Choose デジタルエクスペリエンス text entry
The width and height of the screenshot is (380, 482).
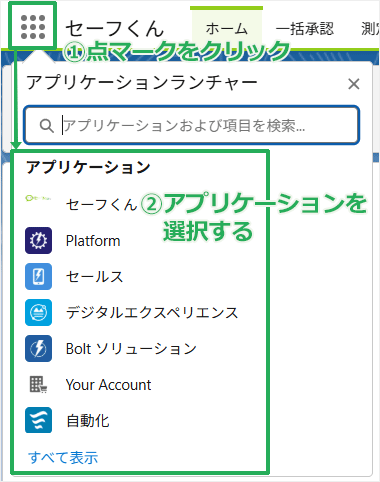pos(152,313)
